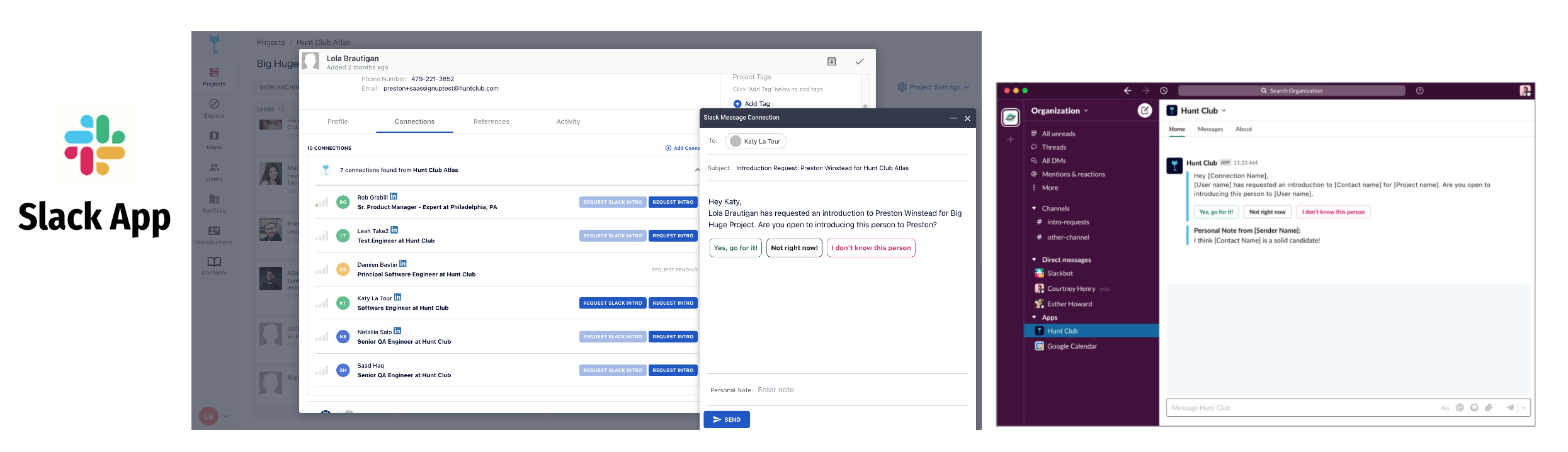Open Explore in Hunt Club sidebar
This screenshot has width=1568, height=452.
(214, 108)
